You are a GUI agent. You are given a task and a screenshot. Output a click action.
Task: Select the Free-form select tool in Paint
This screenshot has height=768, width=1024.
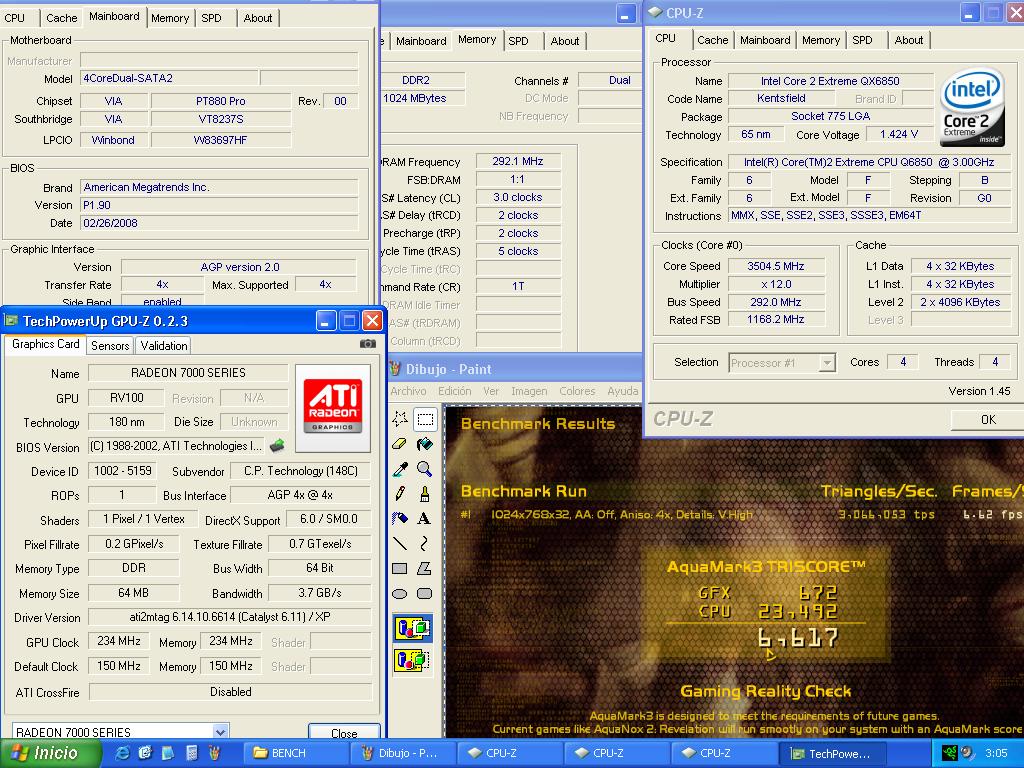[x=400, y=419]
